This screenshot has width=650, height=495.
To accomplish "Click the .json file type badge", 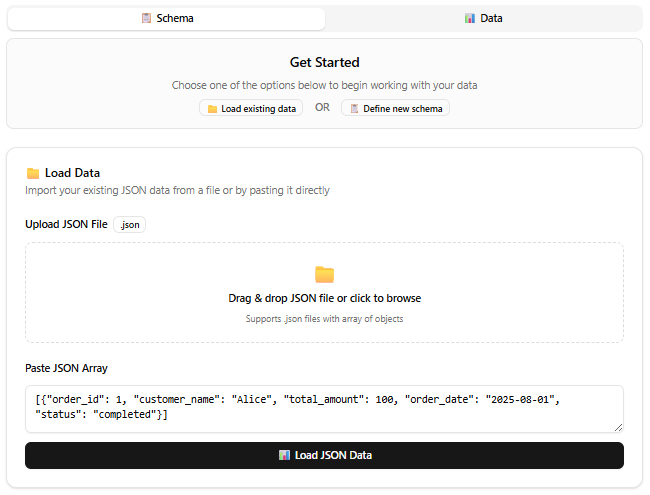I will coord(130,225).
